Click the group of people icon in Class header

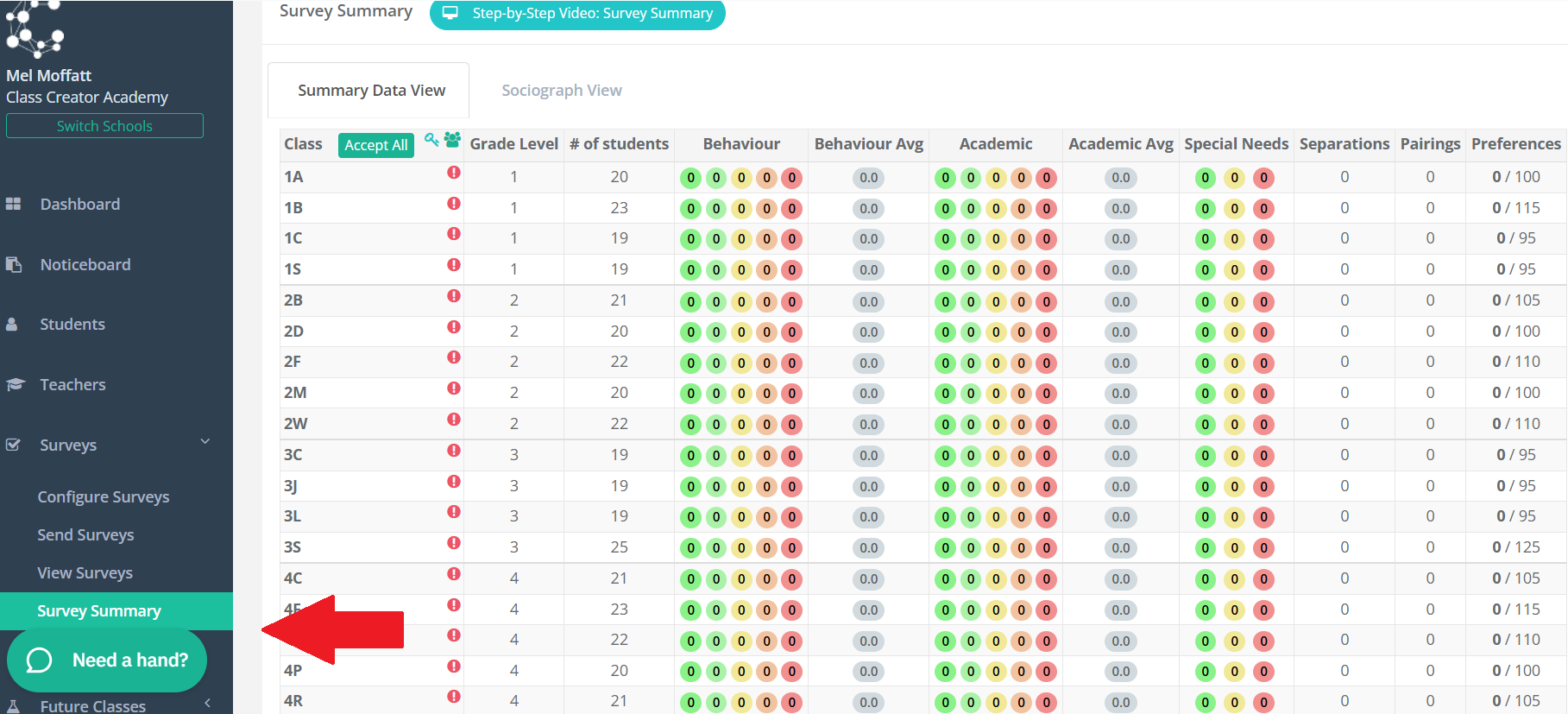click(x=452, y=140)
